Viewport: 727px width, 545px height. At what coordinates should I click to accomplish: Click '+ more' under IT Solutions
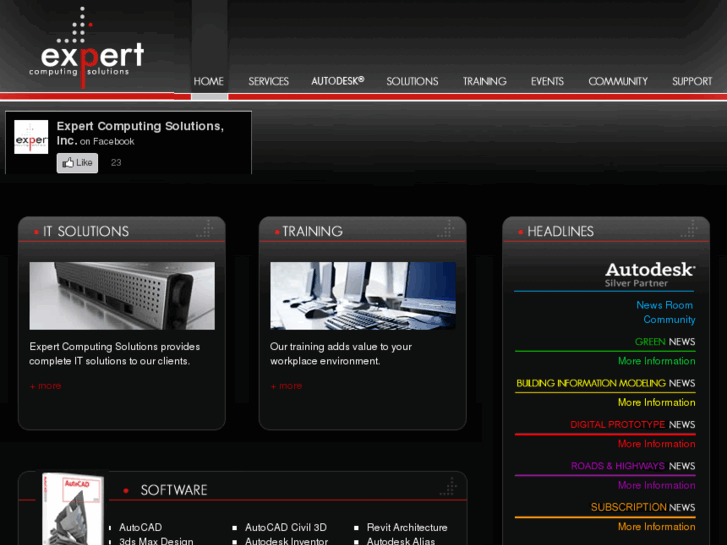(45, 386)
